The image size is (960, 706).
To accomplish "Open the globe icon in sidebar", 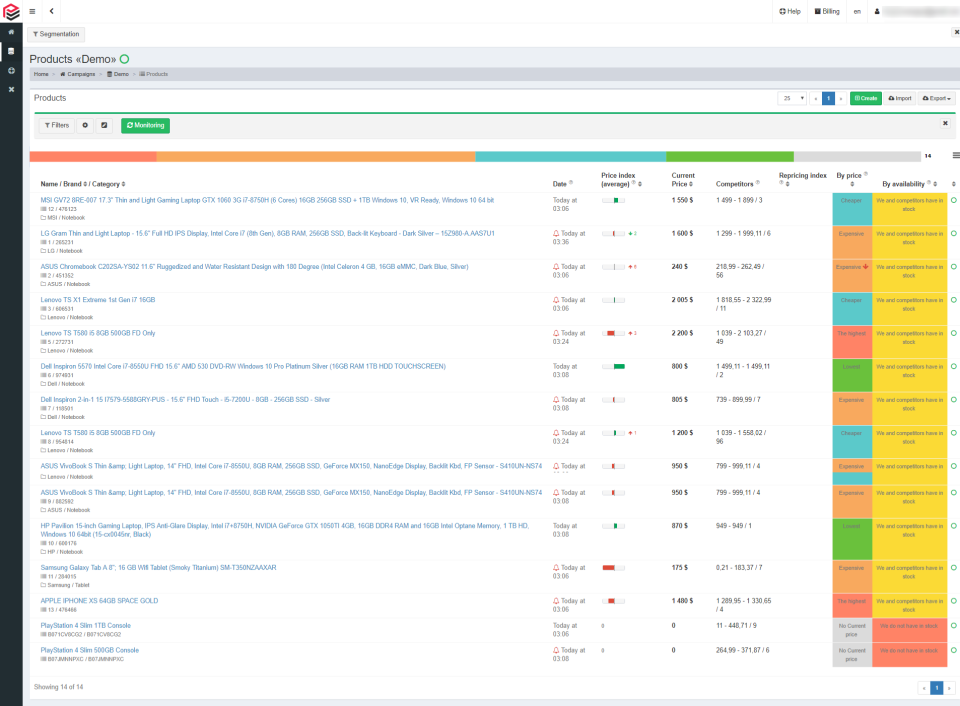I will tap(11, 71).
